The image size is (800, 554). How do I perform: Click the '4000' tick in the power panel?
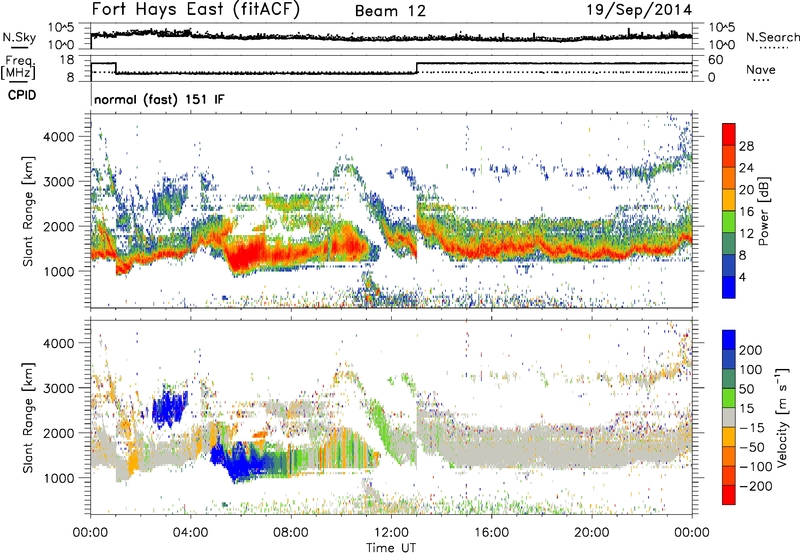pos(58,137)
